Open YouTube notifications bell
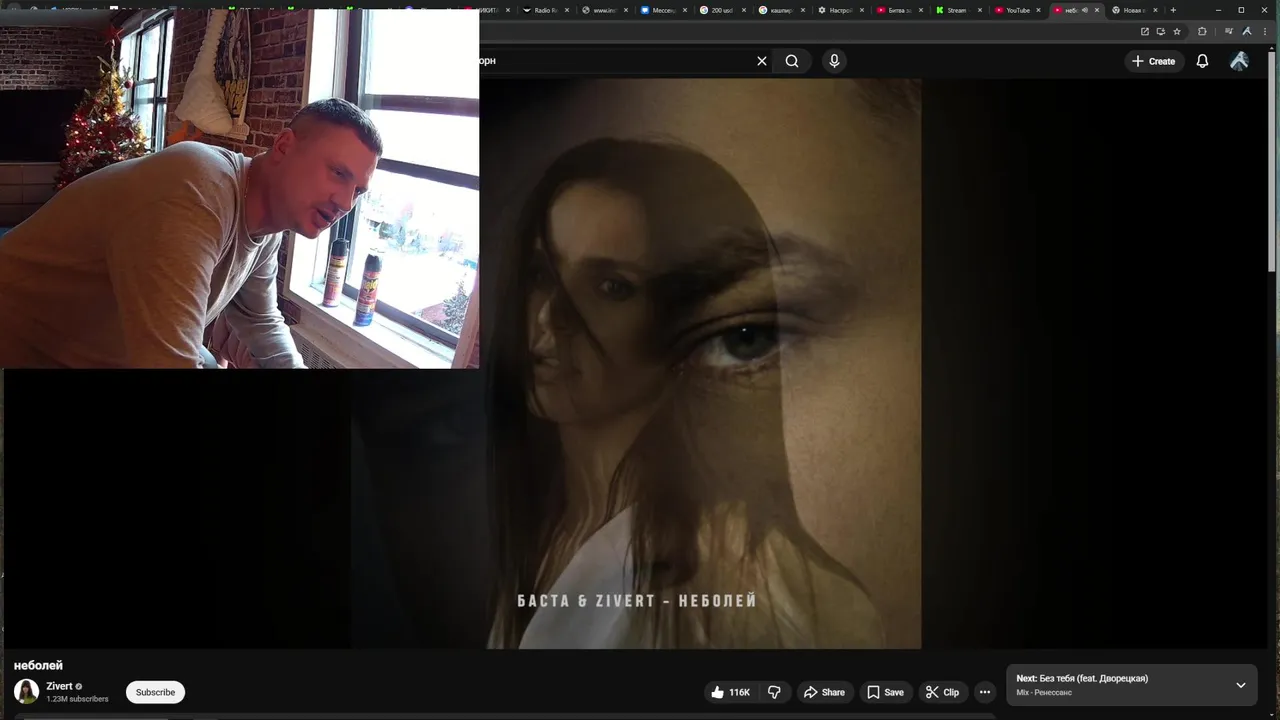 click(1202, 61)
